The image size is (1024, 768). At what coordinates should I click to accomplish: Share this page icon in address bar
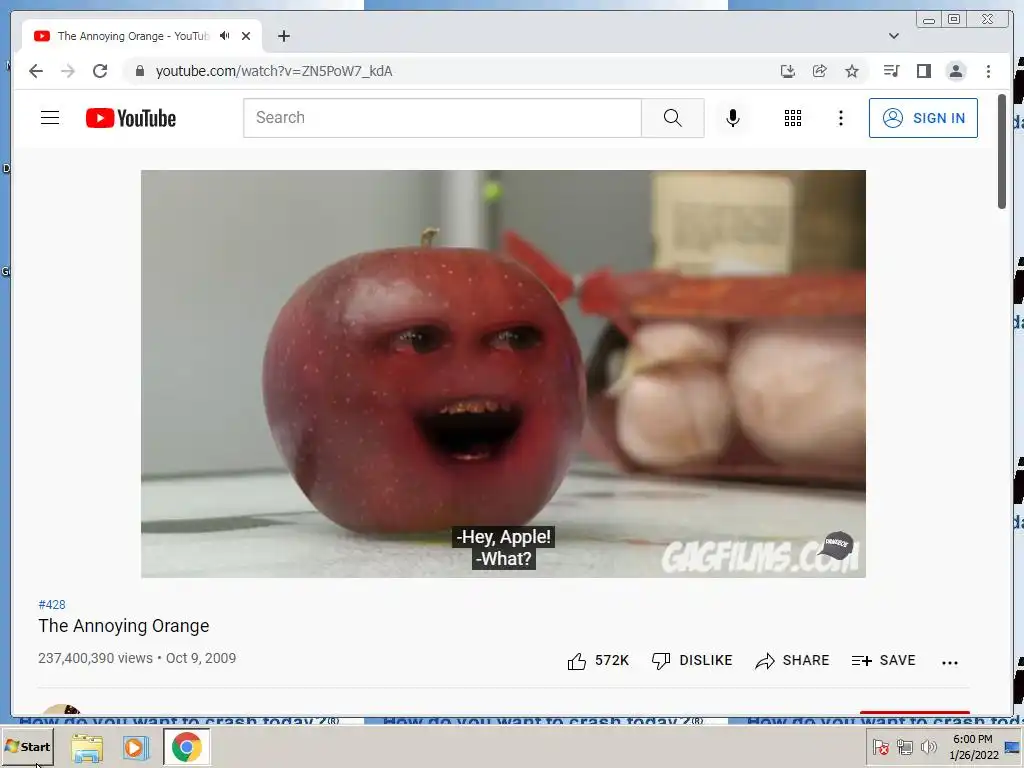(x=820, y=71)
